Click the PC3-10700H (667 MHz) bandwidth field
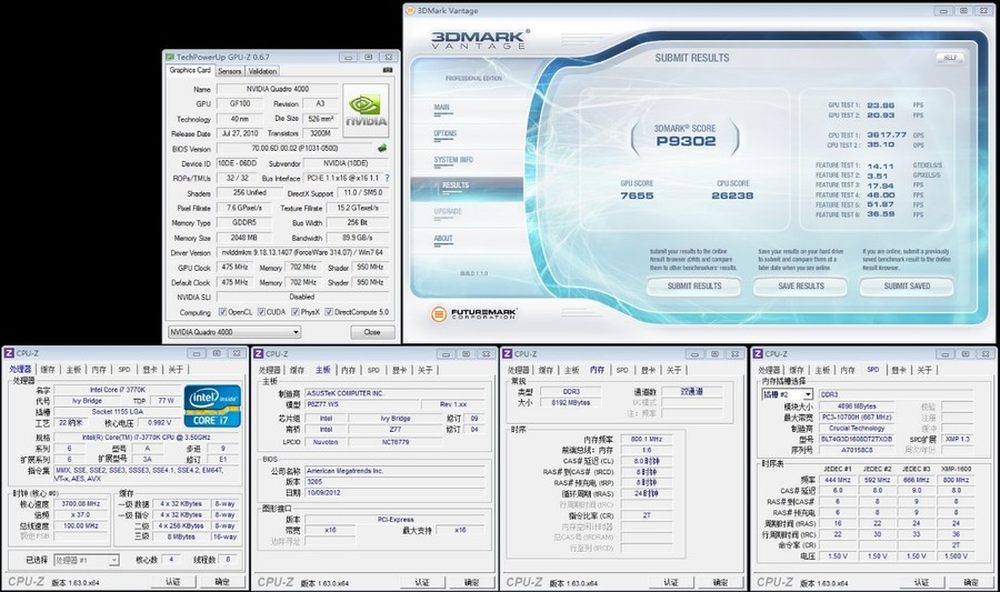The image size is (1000, 592). pyautogui.click(x=857, y=417)
